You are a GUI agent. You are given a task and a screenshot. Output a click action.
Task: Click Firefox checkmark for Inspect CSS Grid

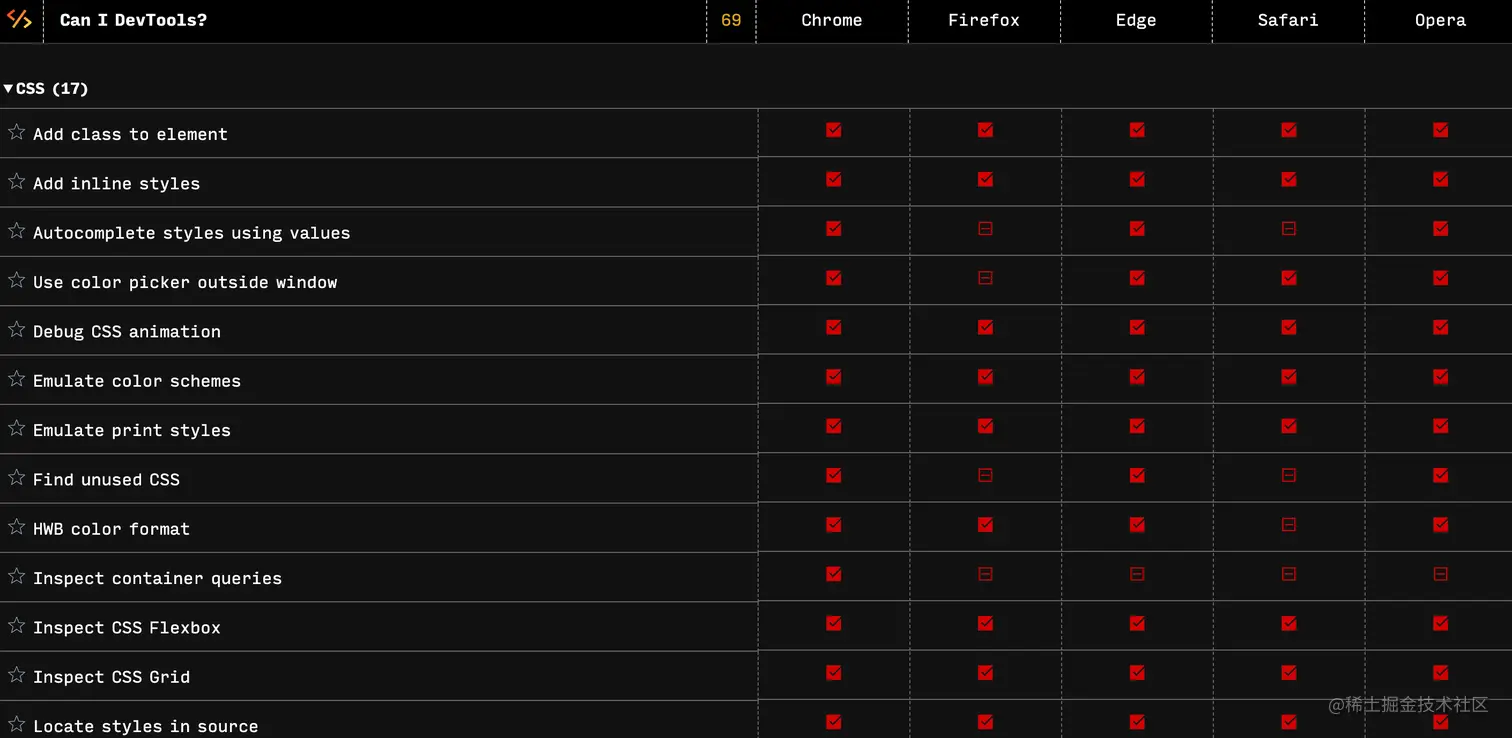(x=985, y=673)
